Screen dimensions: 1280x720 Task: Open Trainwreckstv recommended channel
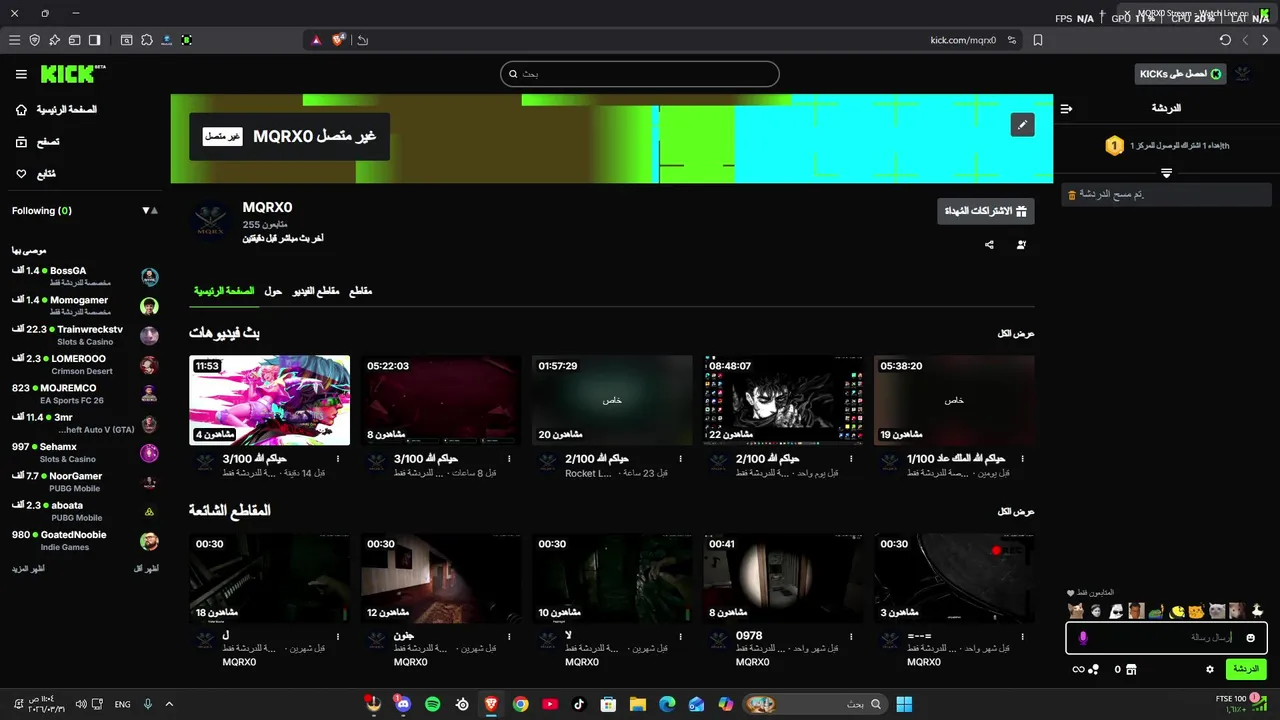(x=85, y=335)
